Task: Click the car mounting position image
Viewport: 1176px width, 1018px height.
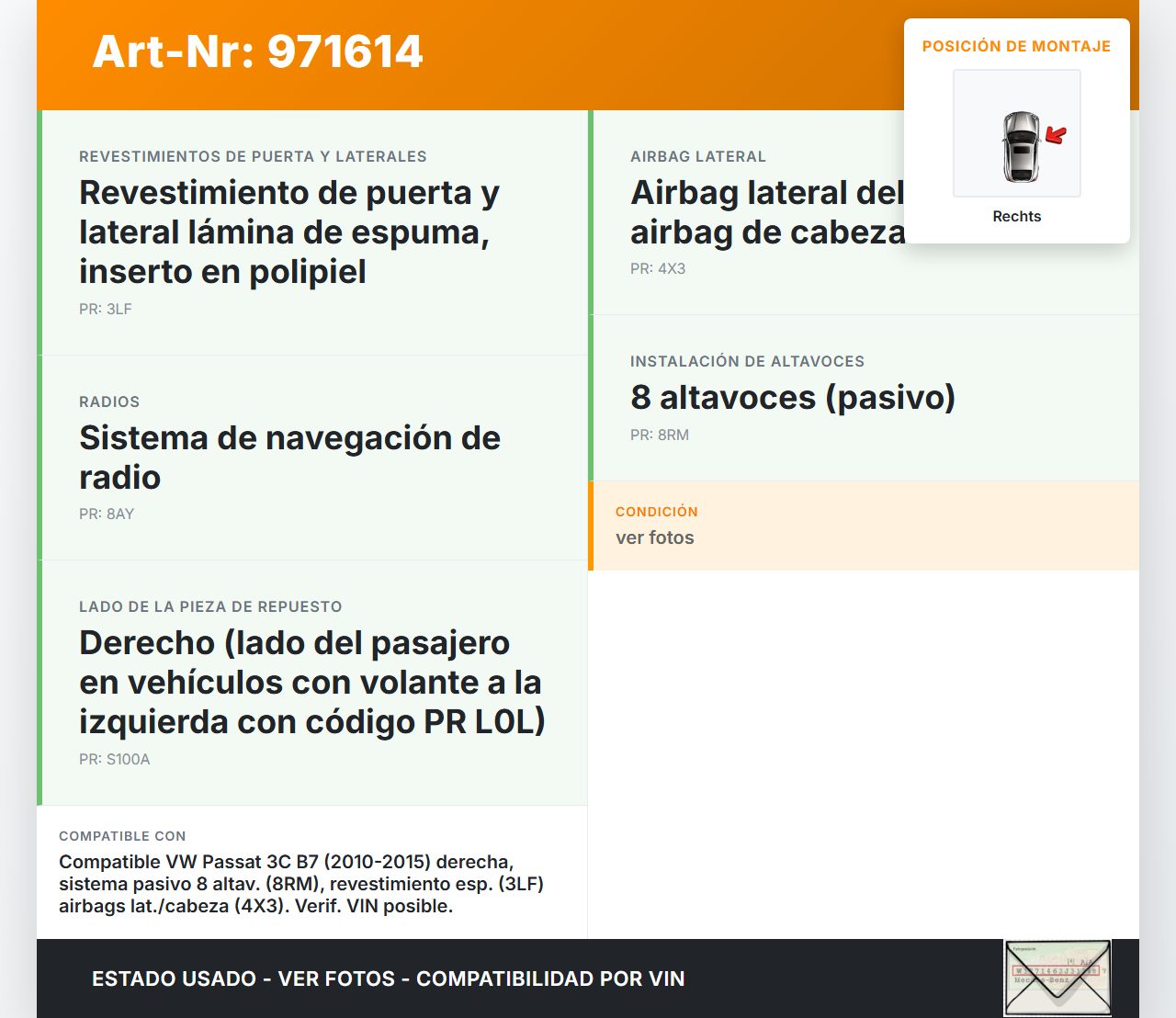Action: tap(1017, 133)
